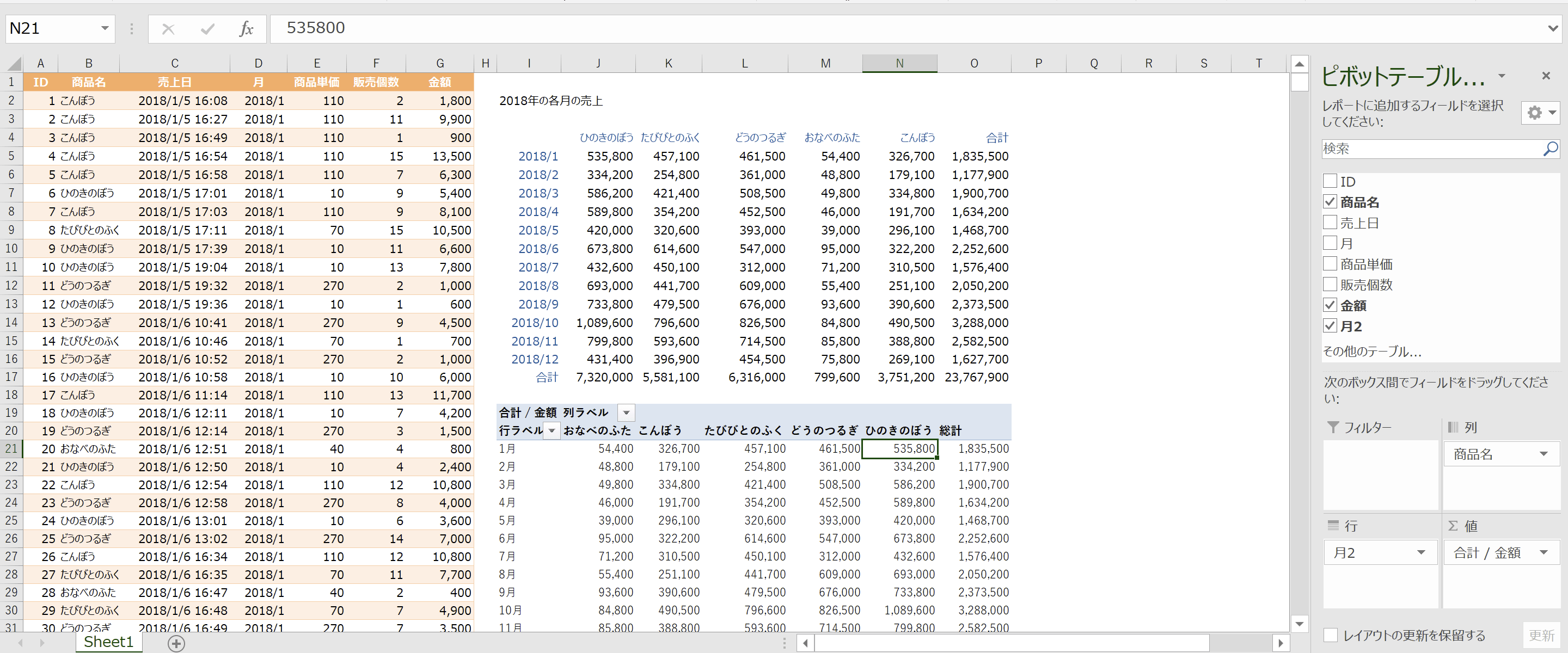Uncheck the 月2 field checkbox

(1330, 325)
